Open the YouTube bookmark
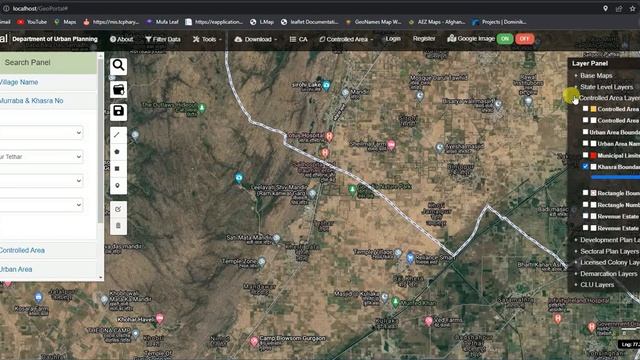Image resolution: width=640 pixels, height=360 pixels. click(32, 22)
